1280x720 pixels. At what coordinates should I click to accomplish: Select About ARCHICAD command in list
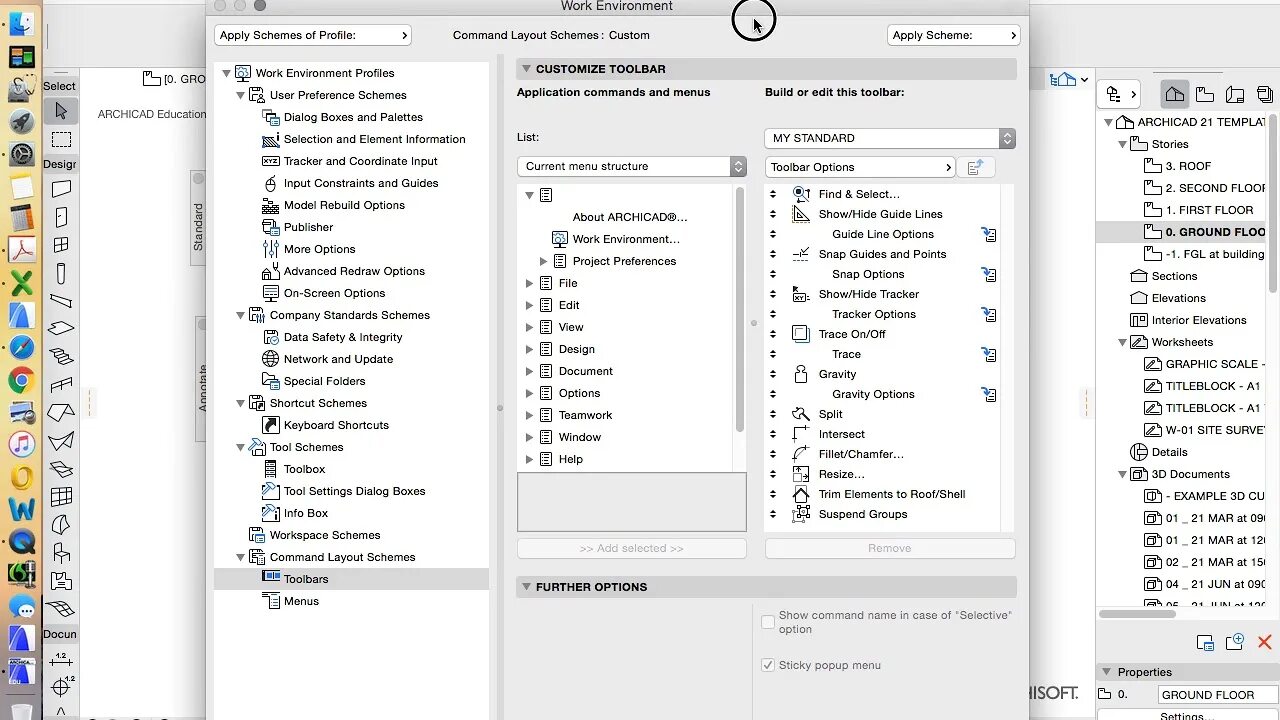(x=630, y=217)
